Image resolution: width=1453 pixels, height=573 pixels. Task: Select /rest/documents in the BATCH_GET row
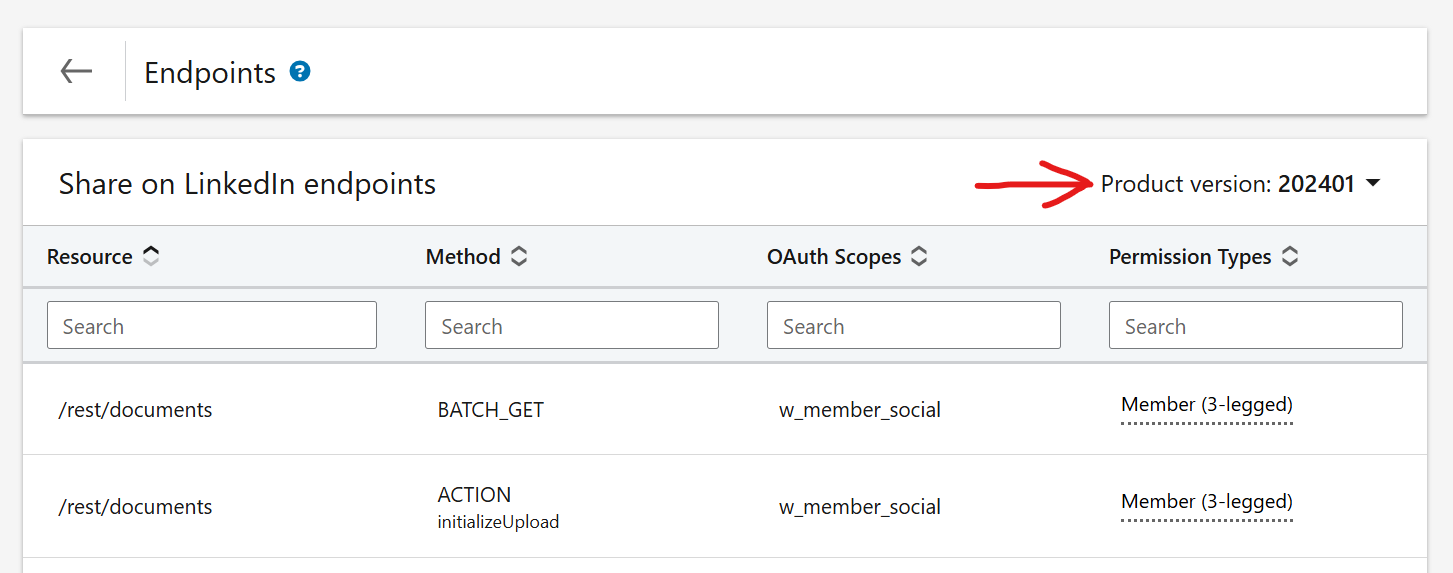135,410
